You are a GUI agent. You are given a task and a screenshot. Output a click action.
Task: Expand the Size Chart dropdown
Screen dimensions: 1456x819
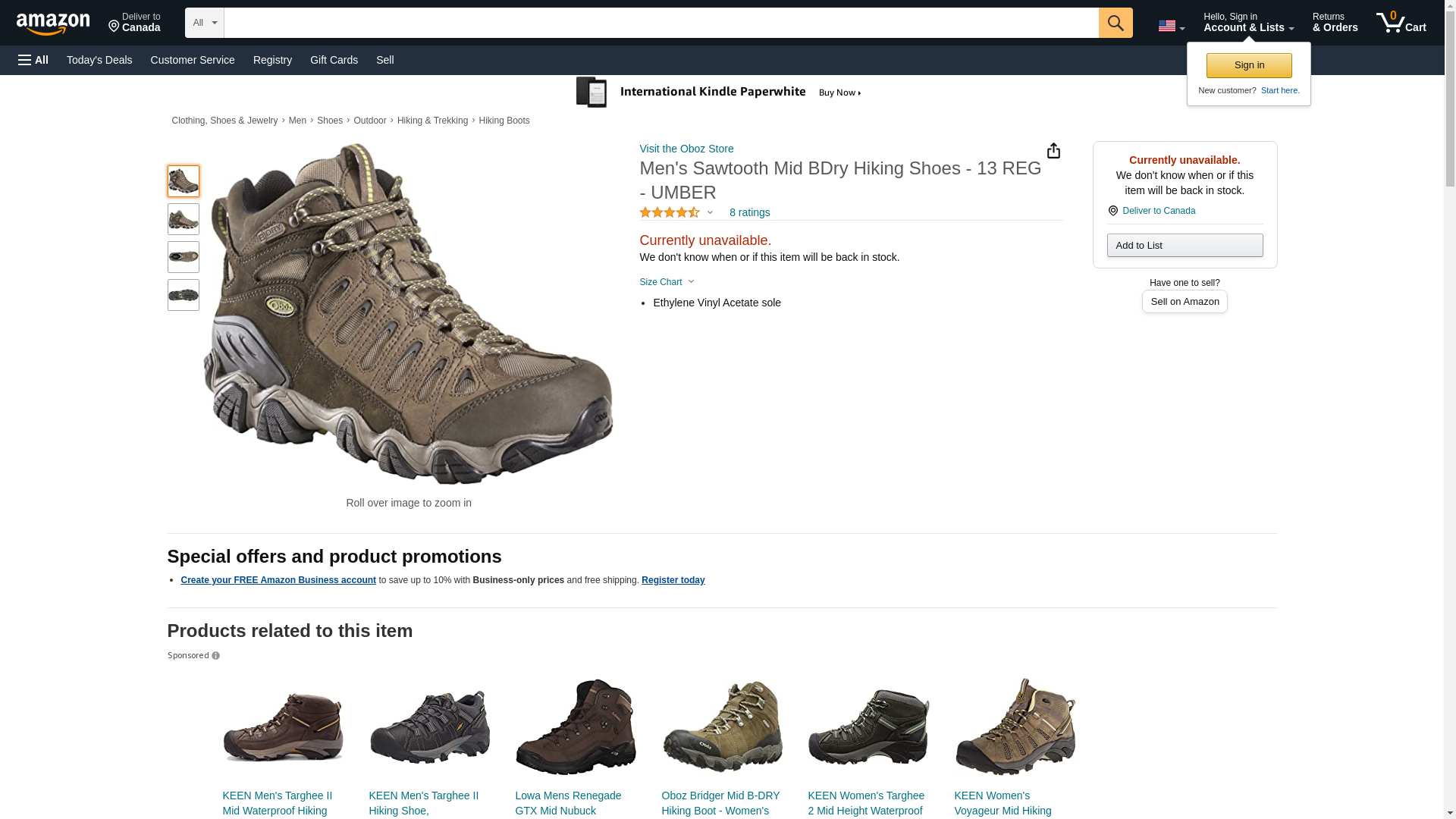667,282
